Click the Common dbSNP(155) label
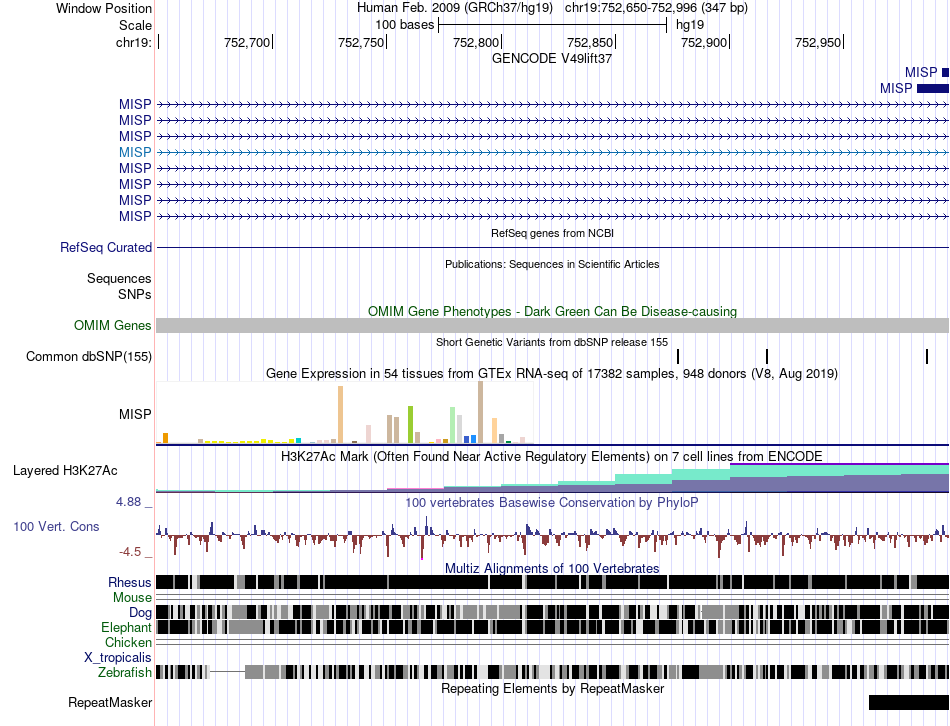This screenshot has height=726, width=950. pos(89,356)
